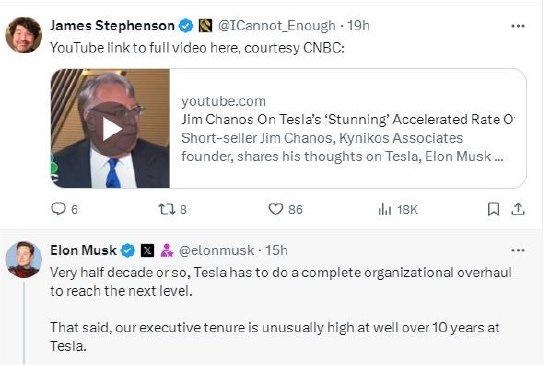This screenshot has height=365, width=550.
Task: Click the purple subscriber icon by @elonmusk
Action: click(167, 250)
